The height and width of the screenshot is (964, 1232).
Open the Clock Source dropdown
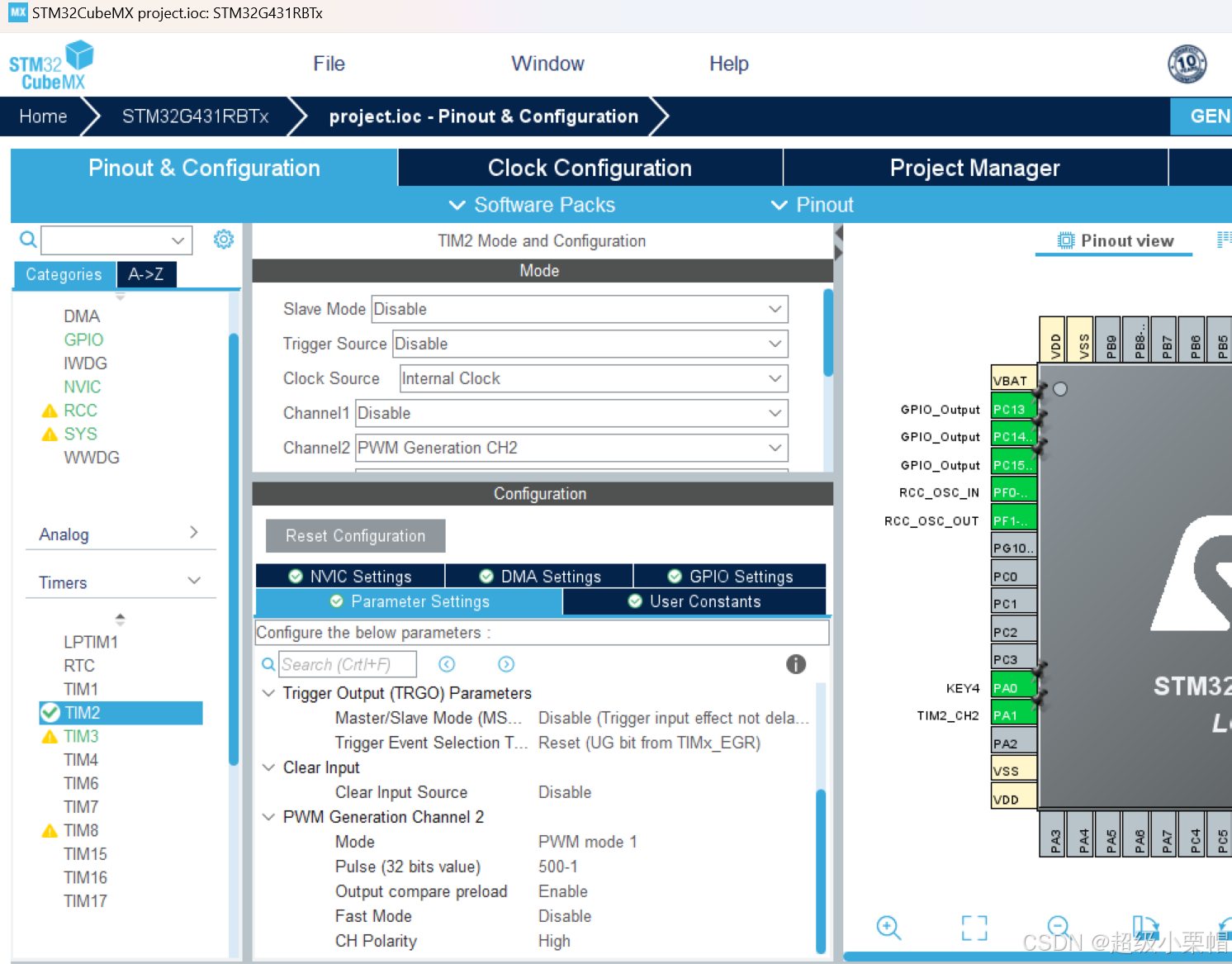(x=594, y=378)
